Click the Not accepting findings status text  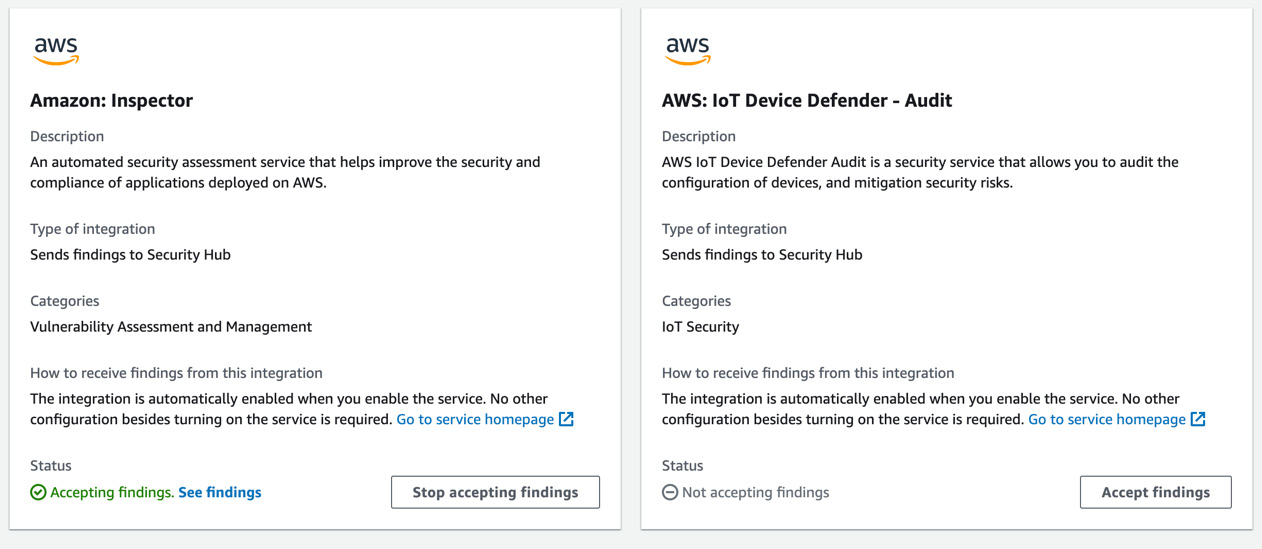pos(755,492)
